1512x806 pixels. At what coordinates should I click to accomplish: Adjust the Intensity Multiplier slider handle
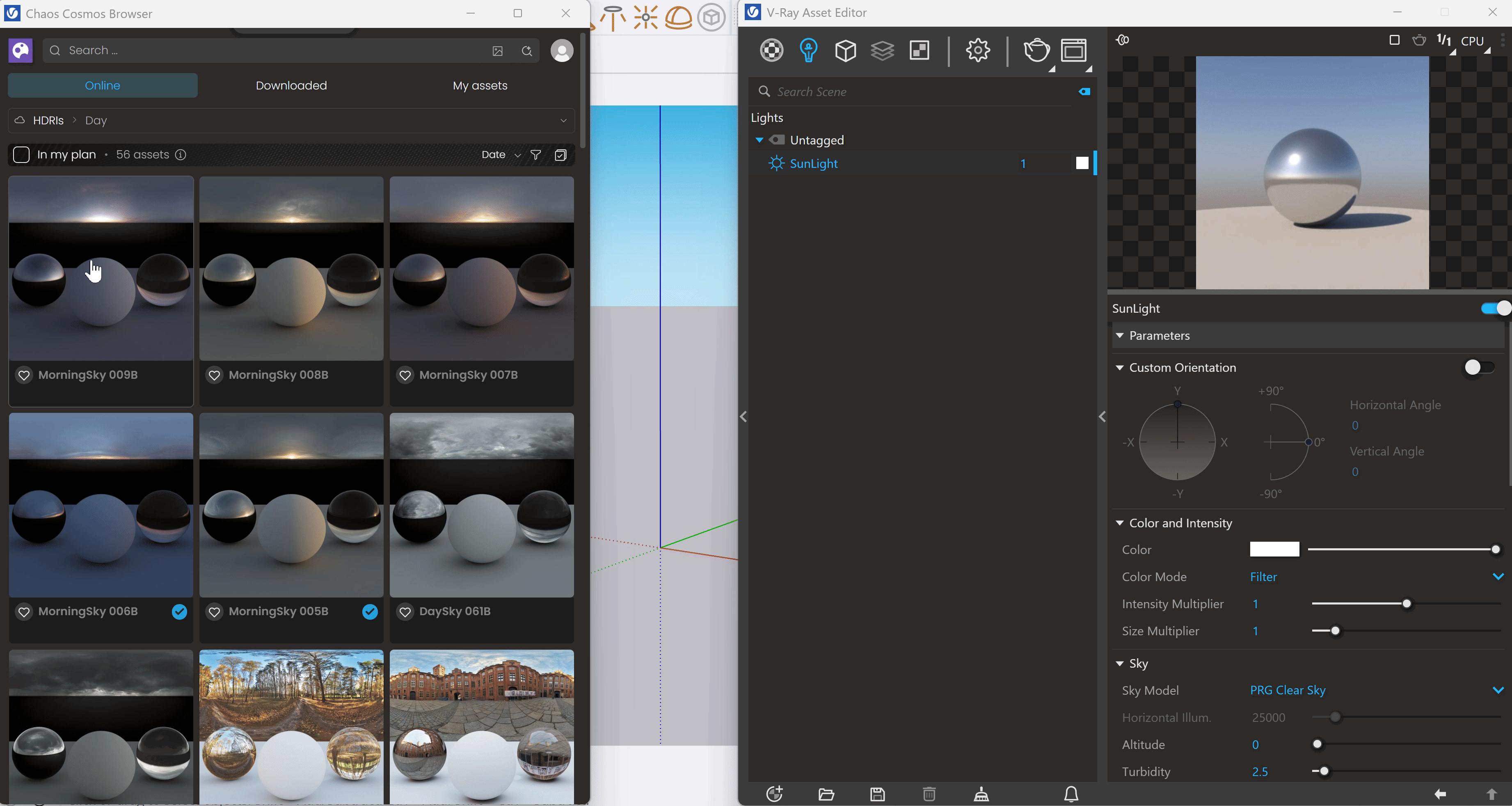click(x=1407, y=603)
